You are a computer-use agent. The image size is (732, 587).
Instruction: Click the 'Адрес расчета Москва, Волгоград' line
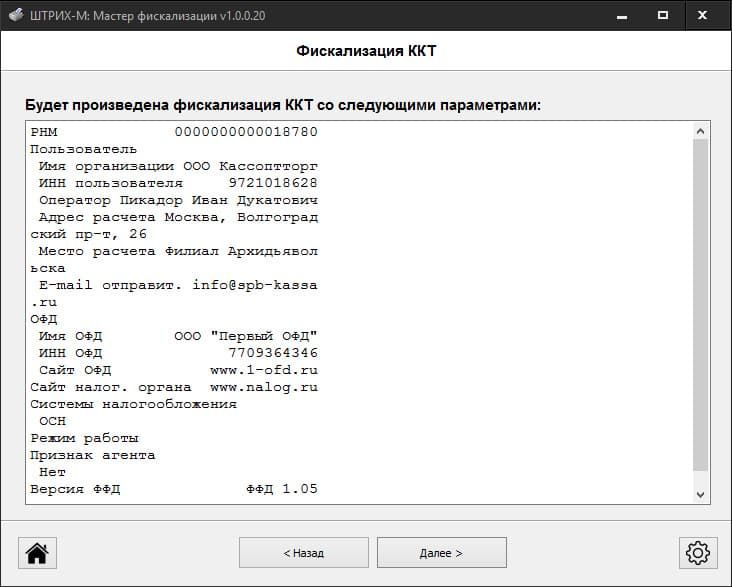pos(178,217)
